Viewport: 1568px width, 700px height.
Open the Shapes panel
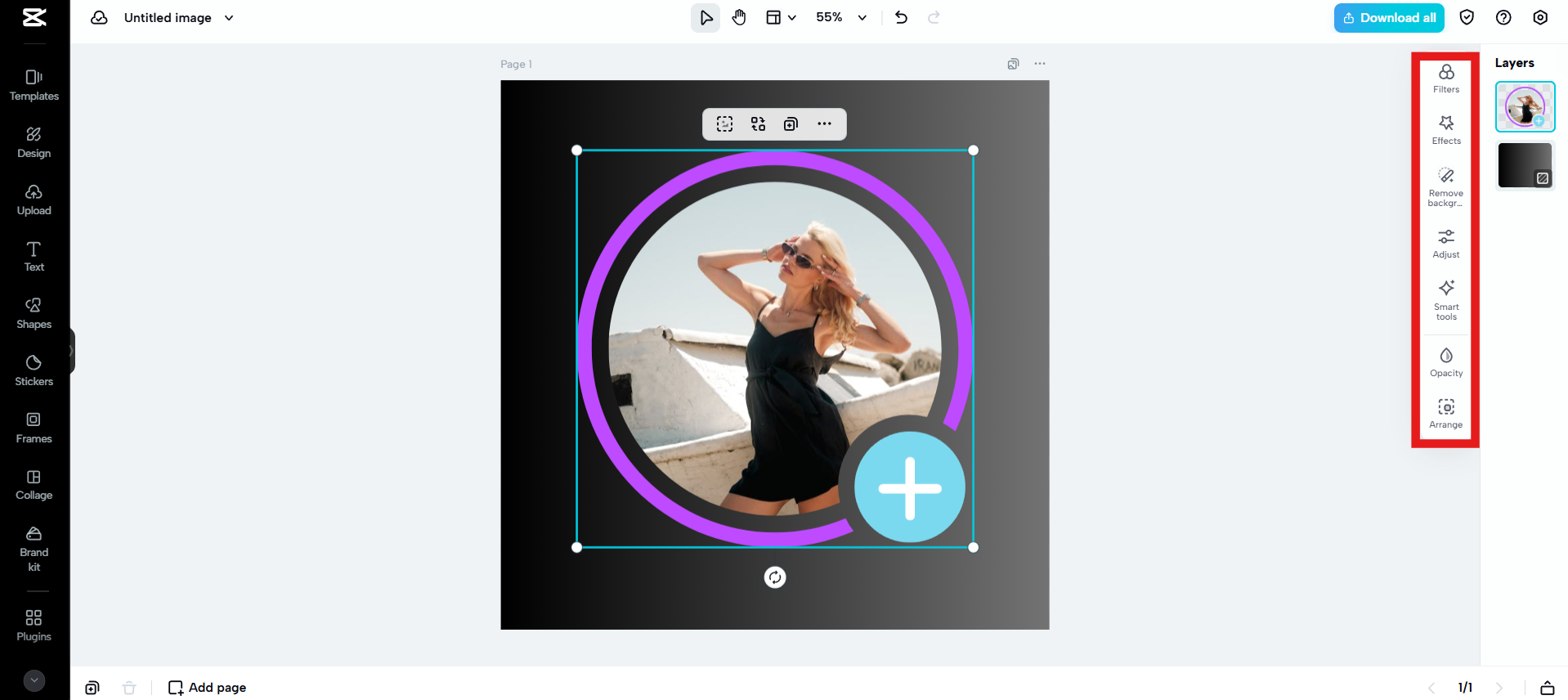34,313
